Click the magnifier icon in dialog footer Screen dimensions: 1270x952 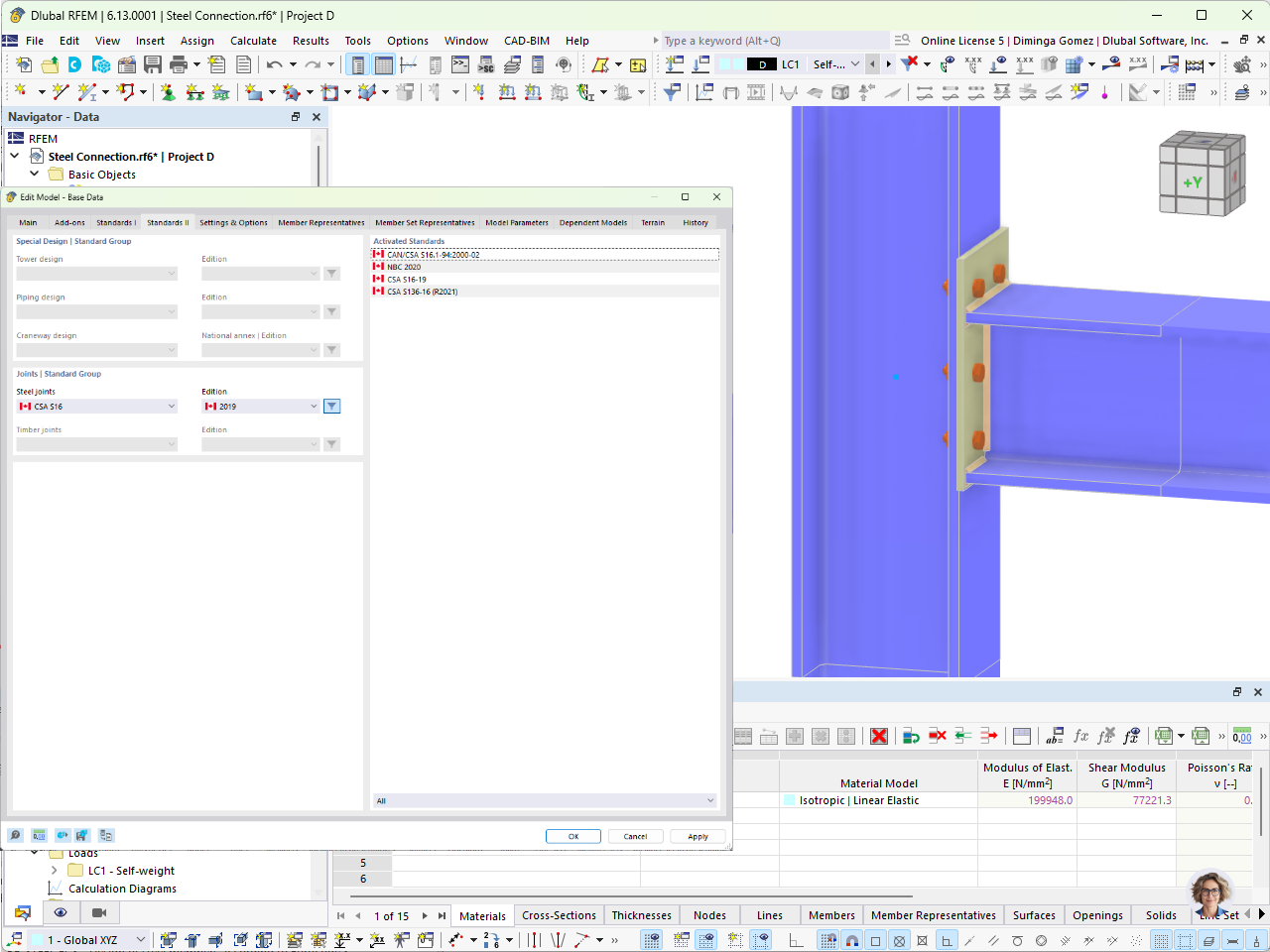pyautogui.click(x=15, y=835)
